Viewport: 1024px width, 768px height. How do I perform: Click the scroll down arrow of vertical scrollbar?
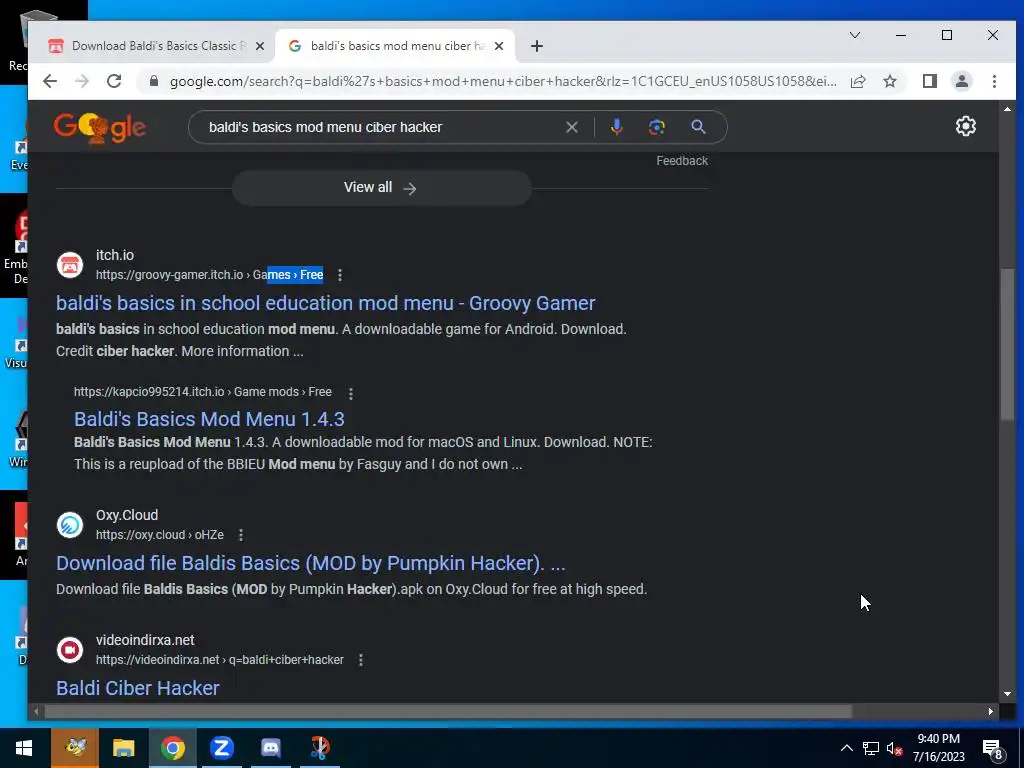(1007, 694)
